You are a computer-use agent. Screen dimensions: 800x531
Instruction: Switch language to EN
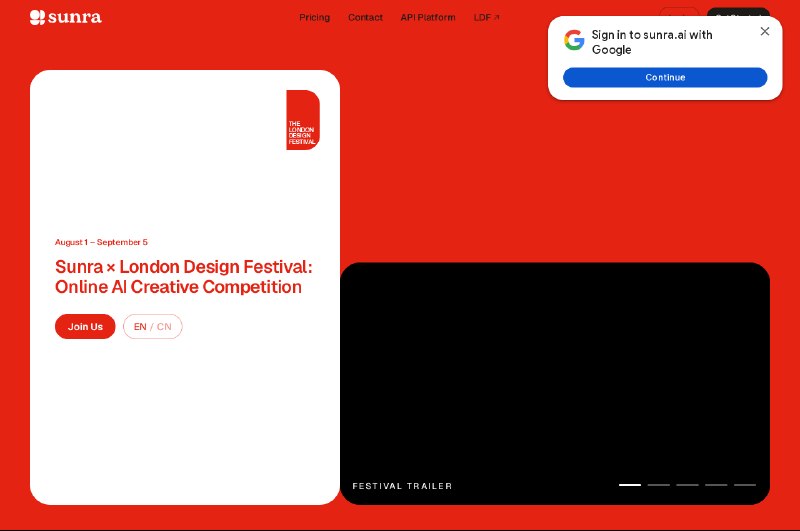coord(140,326)
